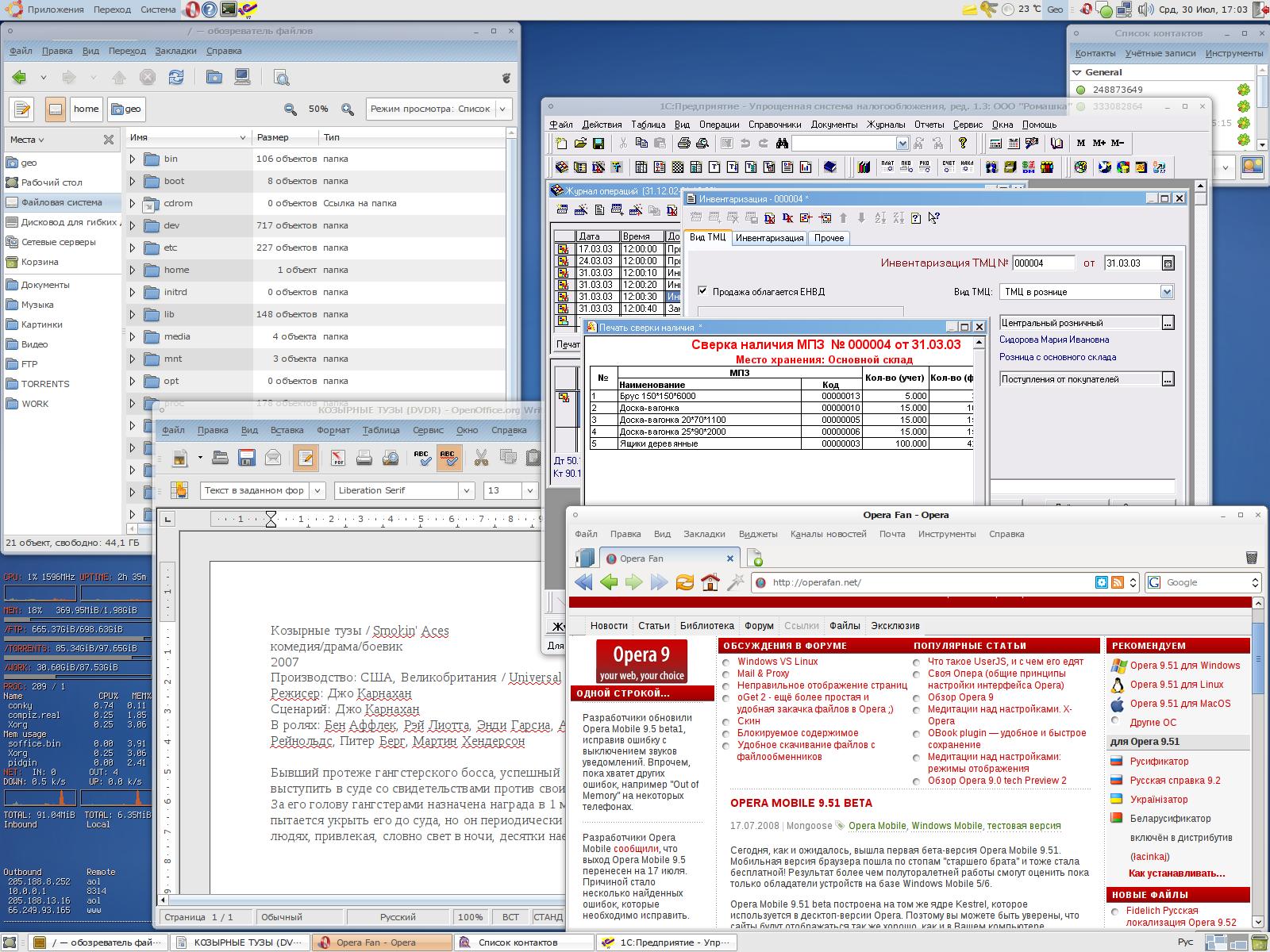Click the СЧЕТ invoice icon in 1C toolbar
1270x952 pixels.
click(949, 167)
